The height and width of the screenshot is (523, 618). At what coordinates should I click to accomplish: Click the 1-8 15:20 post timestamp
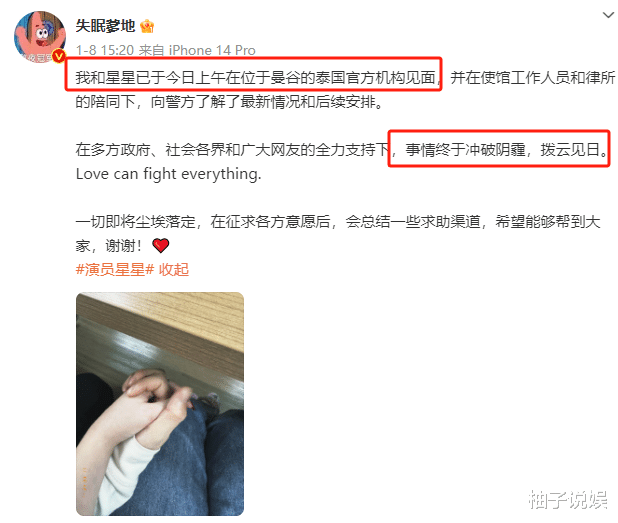pos(105,50)
